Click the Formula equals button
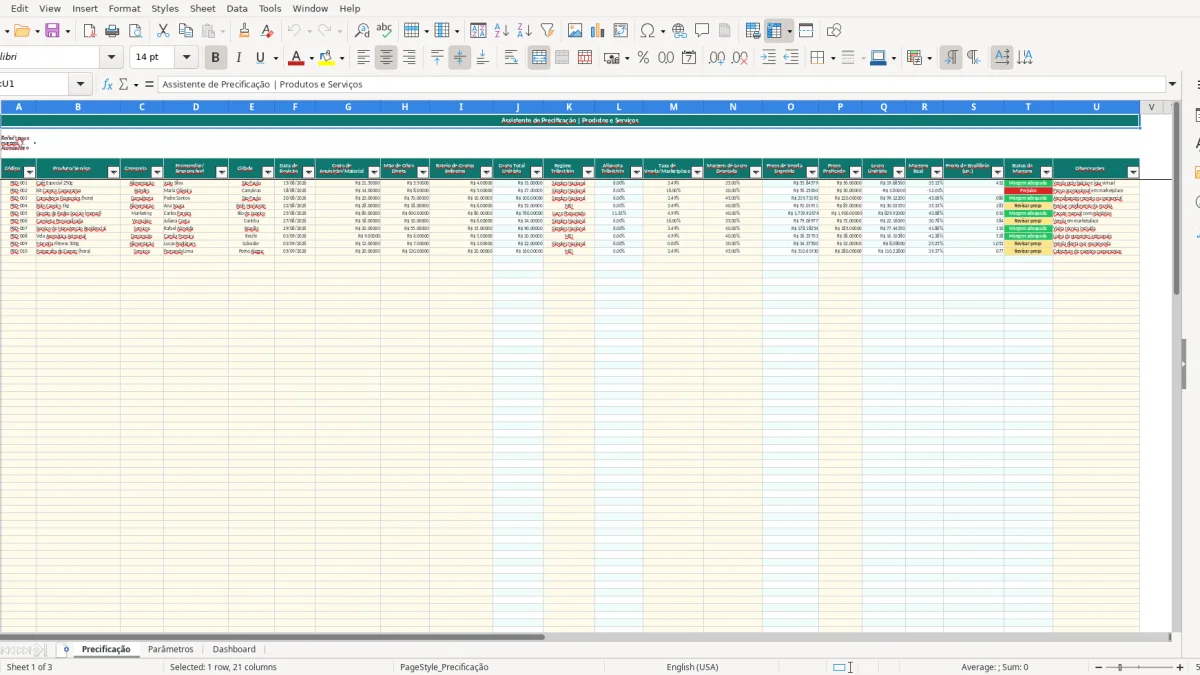Screen dimensions: 1200x675 [x=149, y=84]
